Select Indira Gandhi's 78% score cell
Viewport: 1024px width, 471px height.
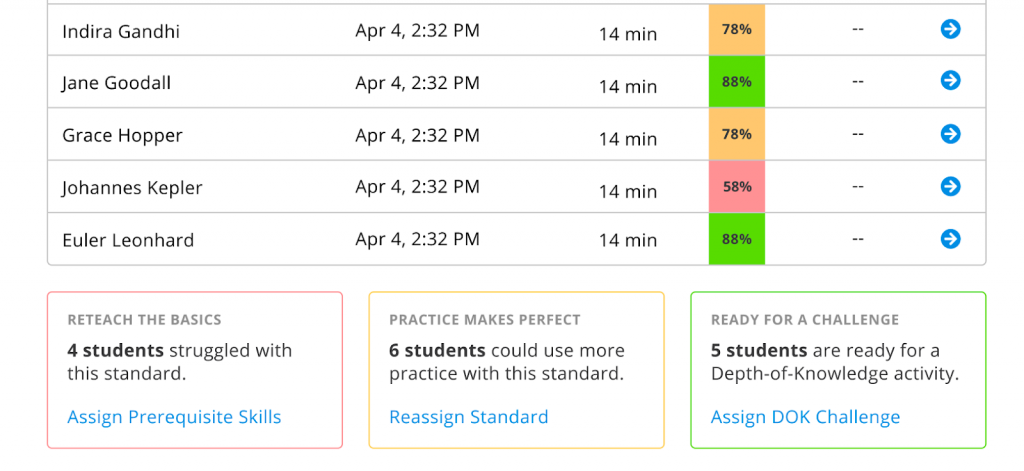pyautogui.click(x=737, y=30)
